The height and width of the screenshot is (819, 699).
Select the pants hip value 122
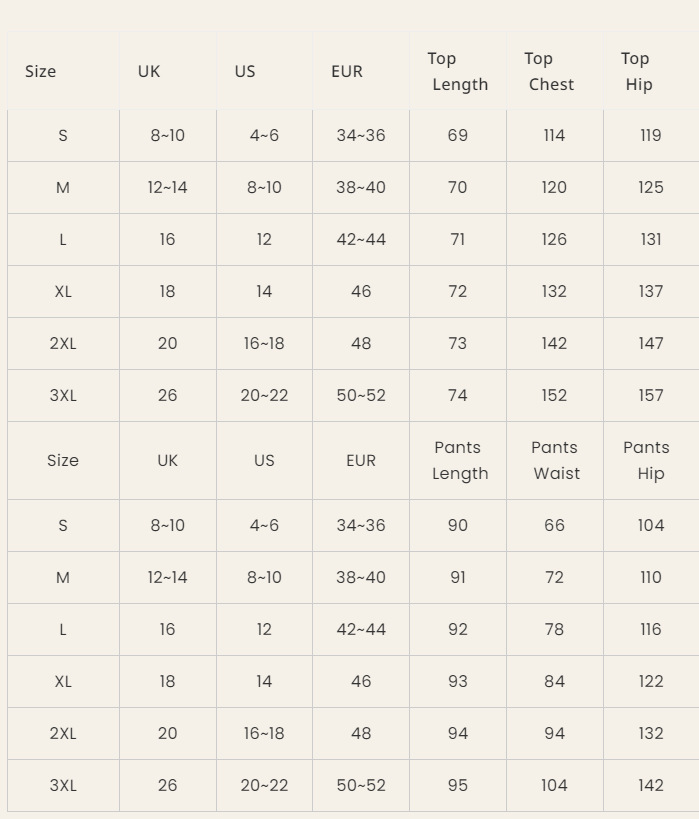[x=651, y=681]
